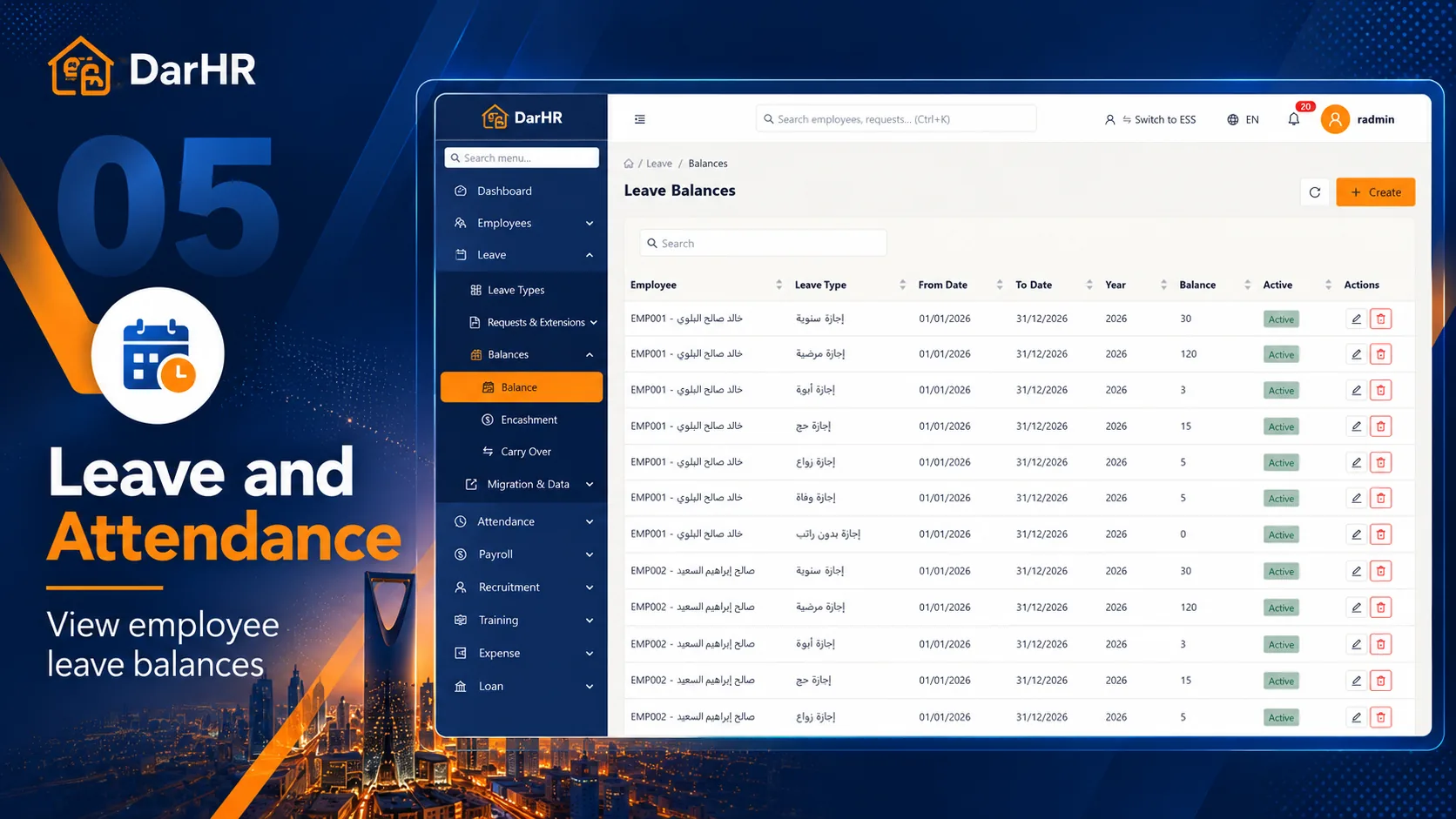Delete the EMP001 row with balance 120
1456x819 pixels.
(1380, 354)
